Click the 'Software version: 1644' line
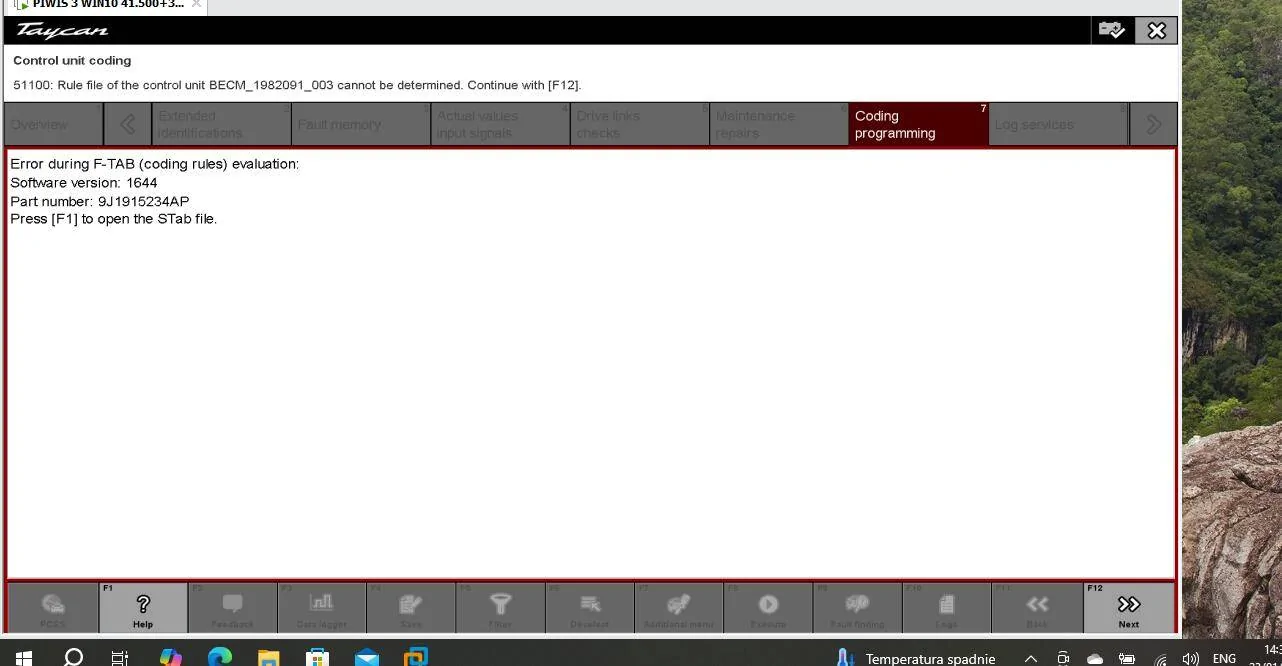The height and width of the screenshot is (666, 1282). coord(84,183)
